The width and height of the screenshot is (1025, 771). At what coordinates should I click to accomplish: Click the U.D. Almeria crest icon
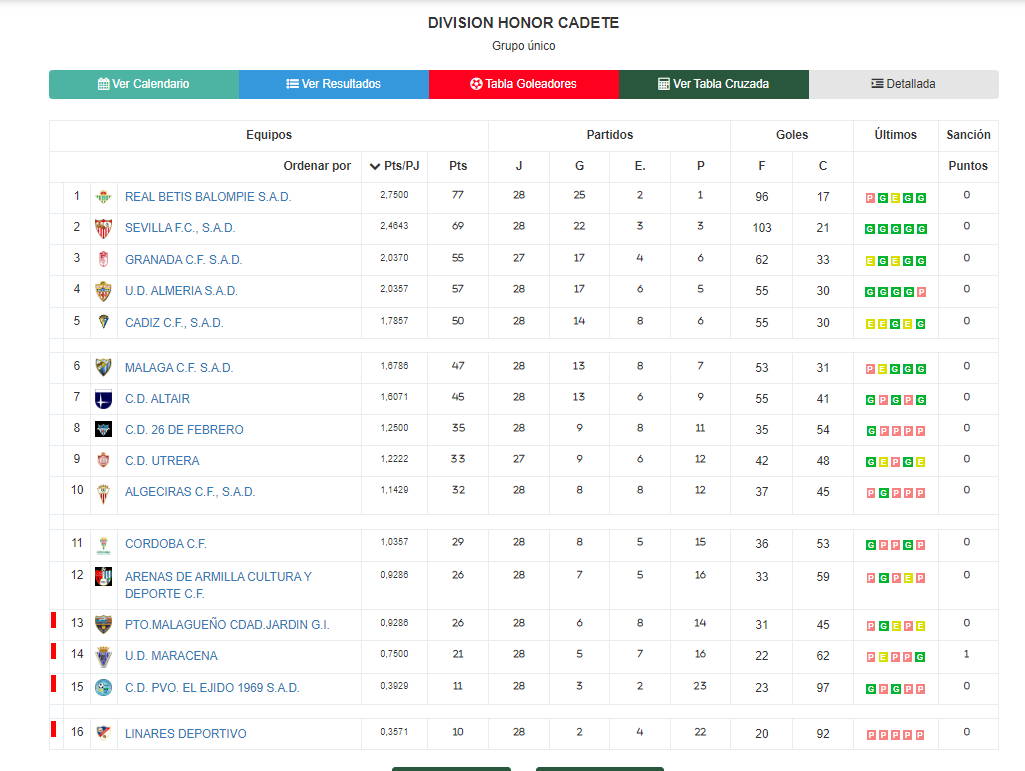103,291
